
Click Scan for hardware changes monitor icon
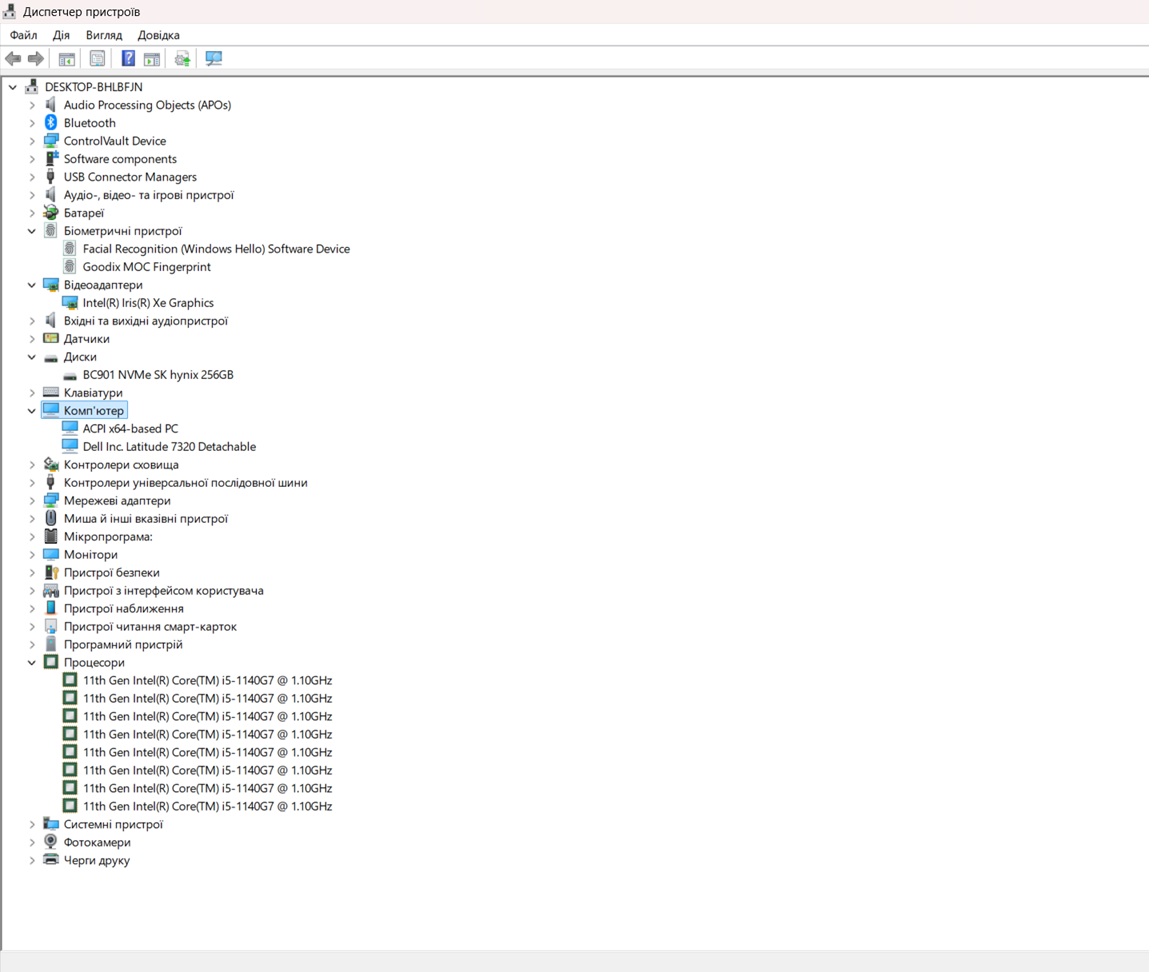point(214,59)
